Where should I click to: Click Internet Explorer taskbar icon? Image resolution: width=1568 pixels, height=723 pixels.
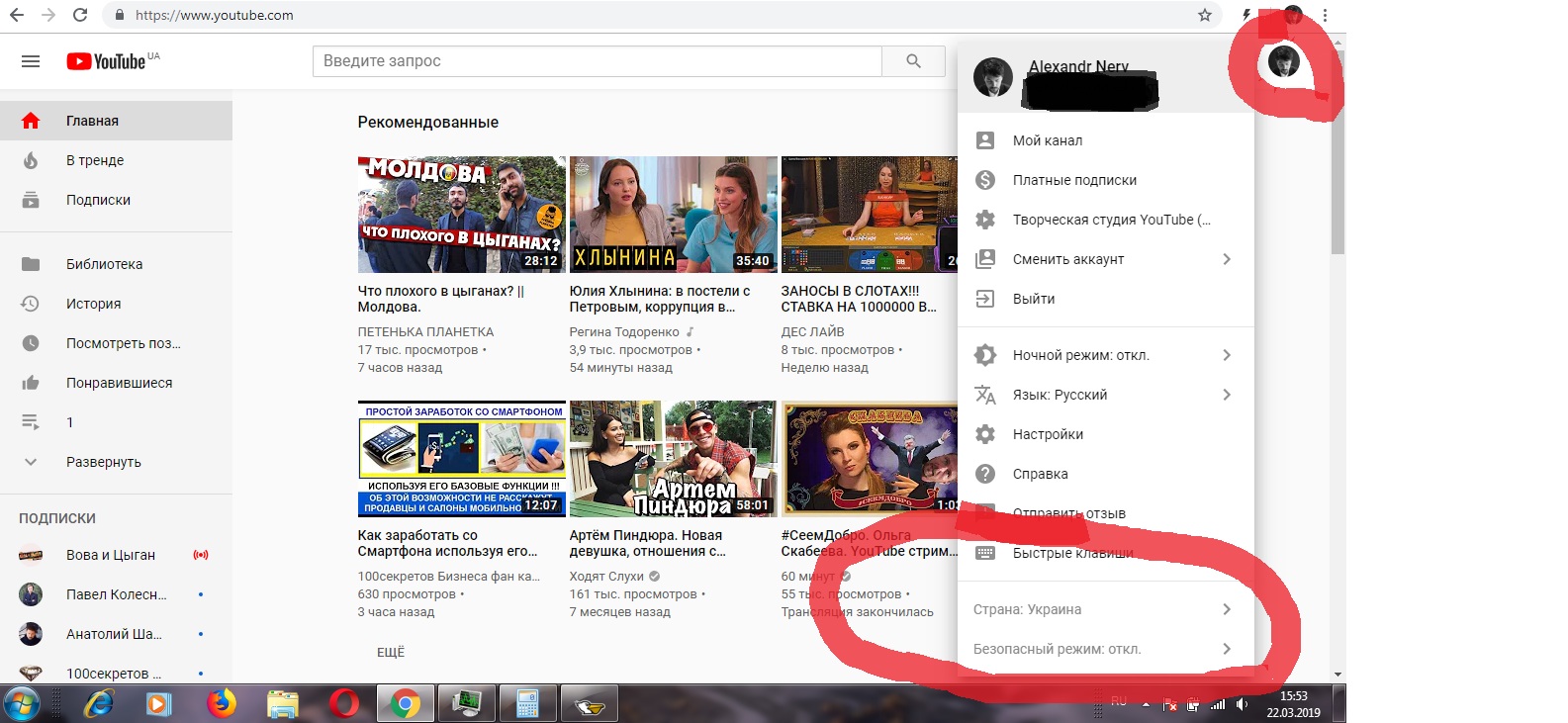click(x=99, y=703)
